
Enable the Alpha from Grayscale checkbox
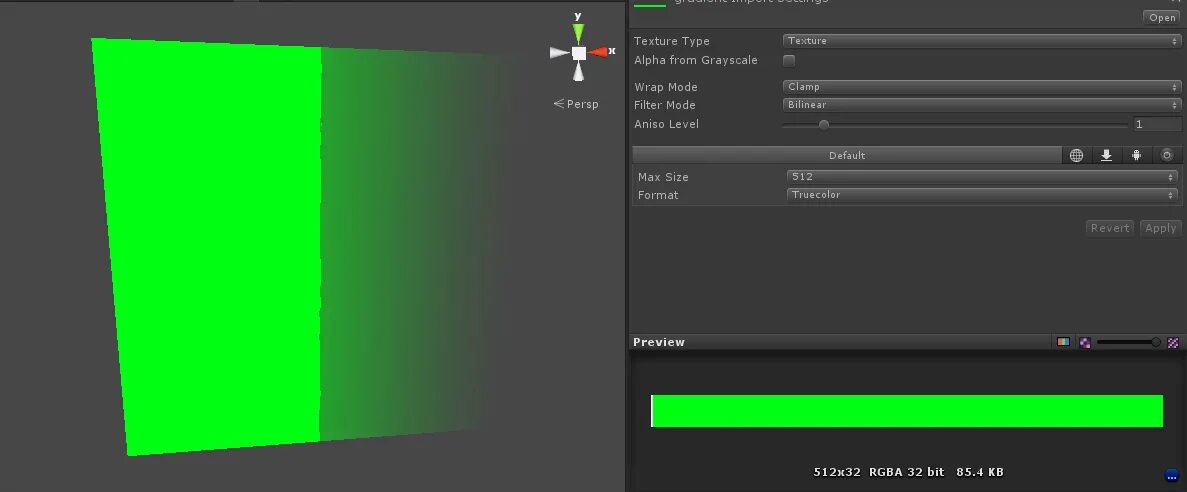[x=789, y=61]
